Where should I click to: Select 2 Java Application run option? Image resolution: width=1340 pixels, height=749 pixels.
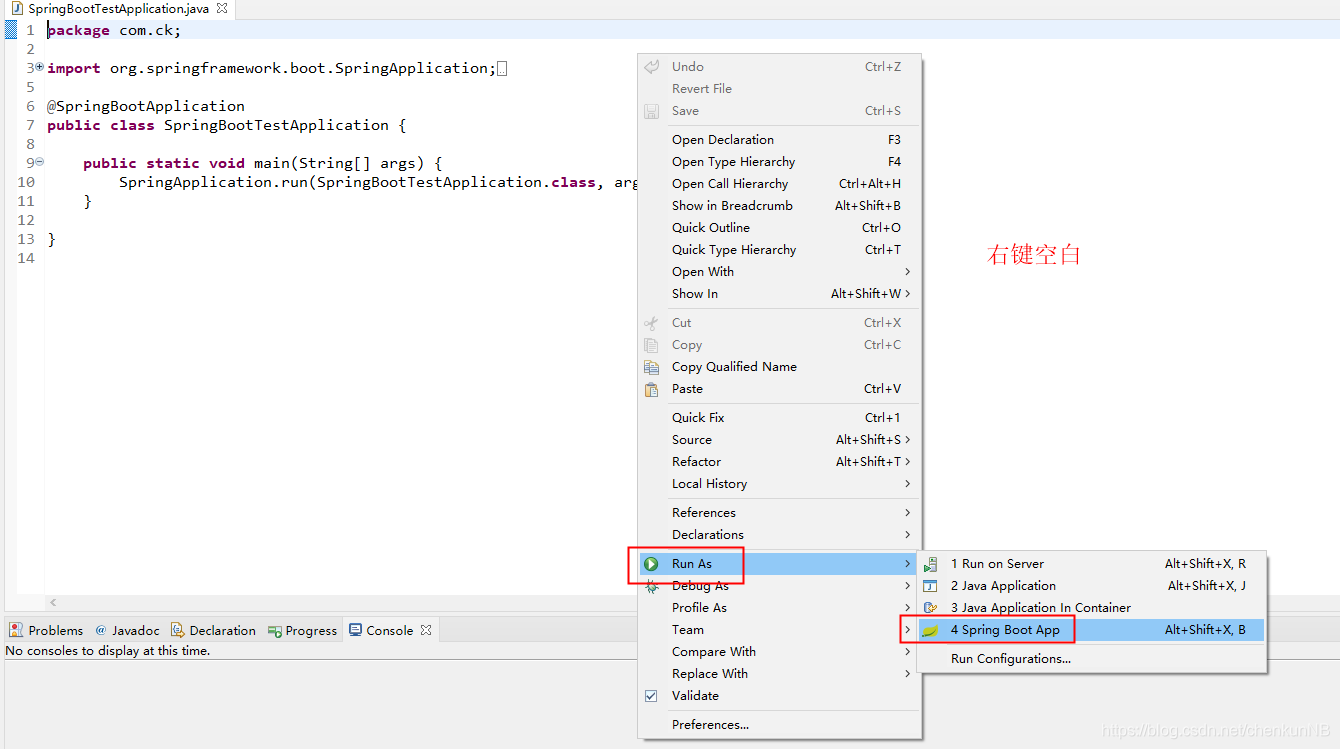click(x=1092, y=586)
